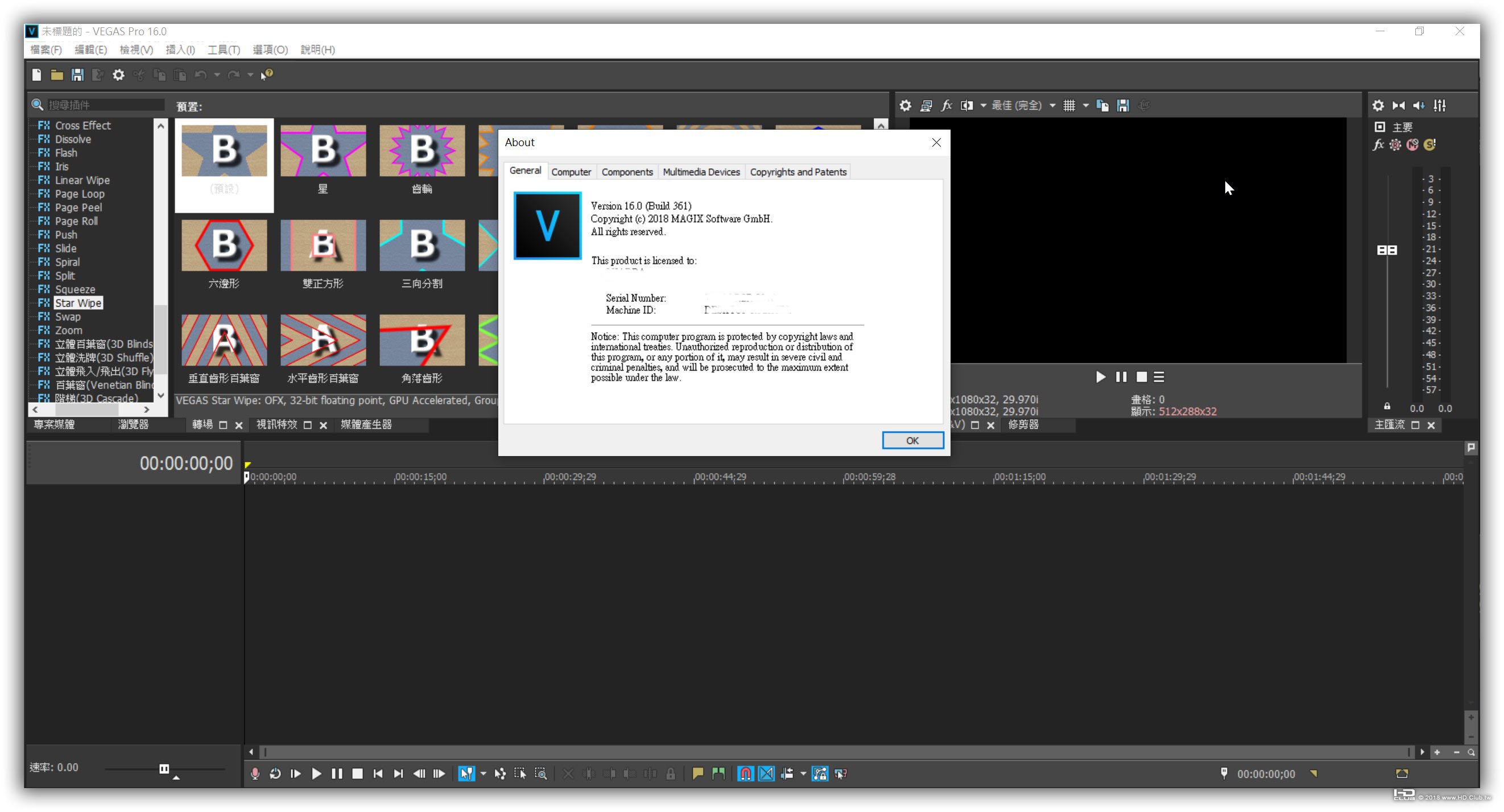The width and height of the screenshot is (1504, 812).
Task: Expand the preview grid overlay dropdown arrow
Action: (x=1085, y=106)
